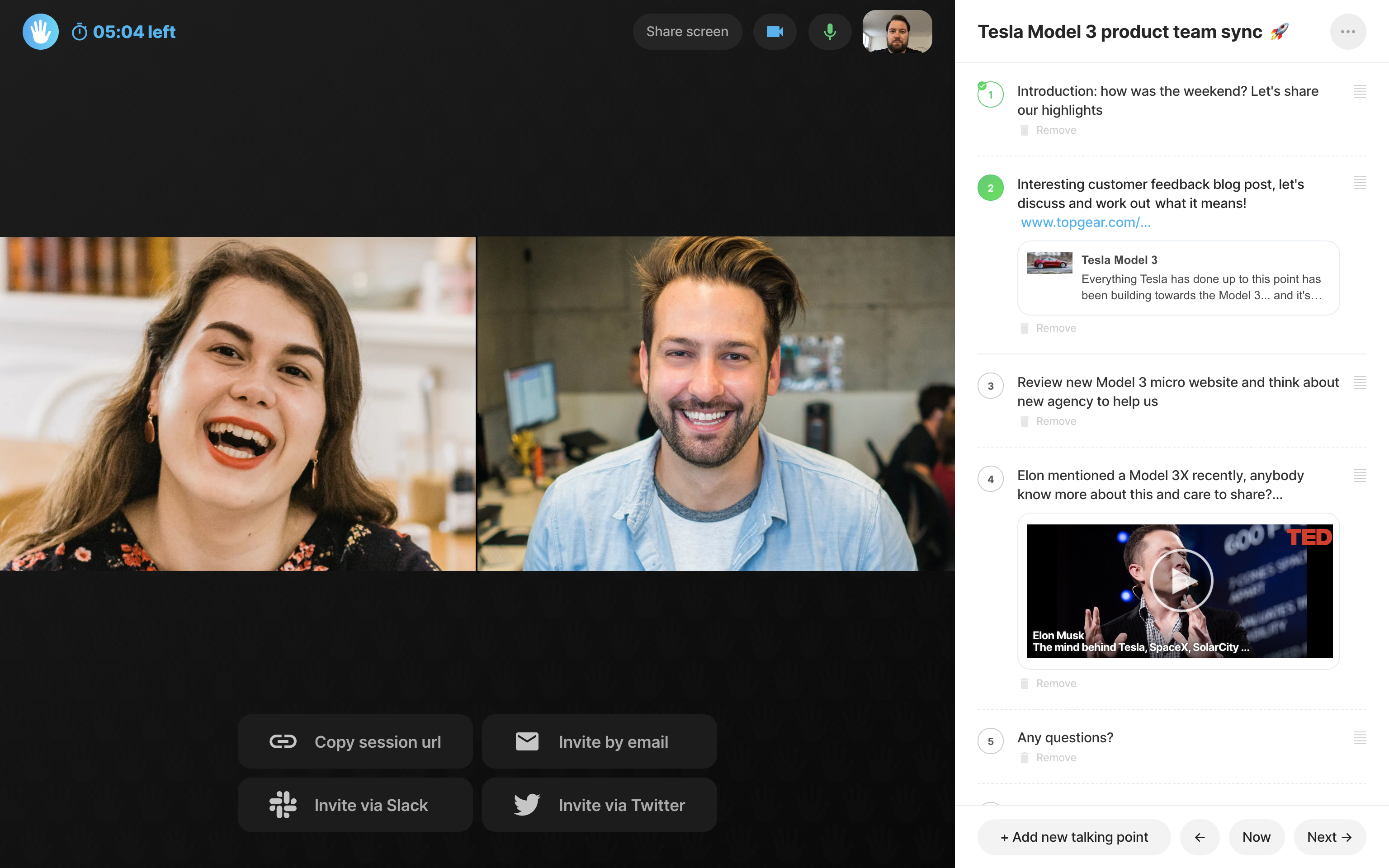Click the red Tesla car thumbnail
The height and width of the screenshot is (868, 1389).
[1049, 263]
